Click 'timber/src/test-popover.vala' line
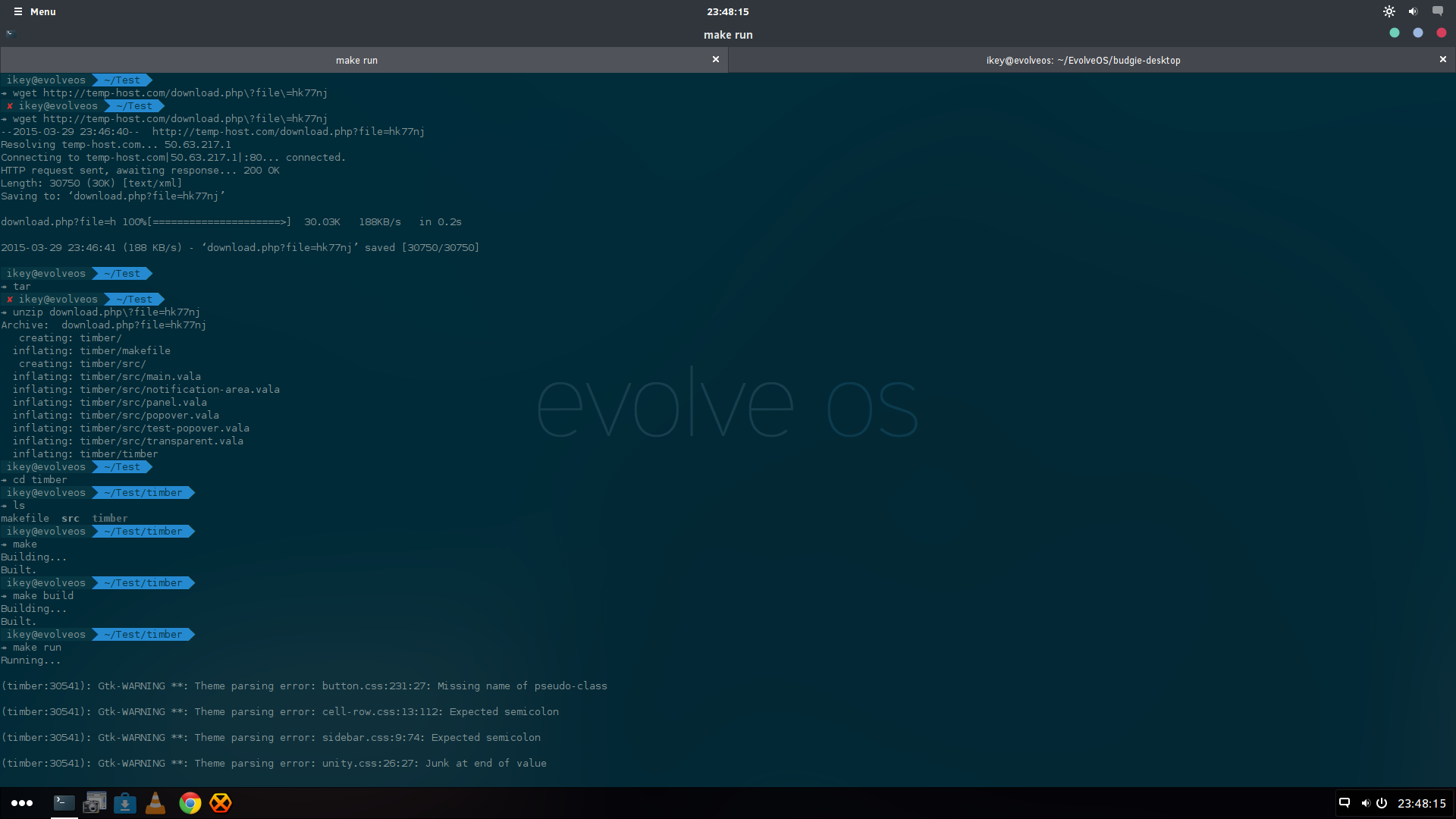The width and height of the screenshot is (1456, 819). coord(165,428)
